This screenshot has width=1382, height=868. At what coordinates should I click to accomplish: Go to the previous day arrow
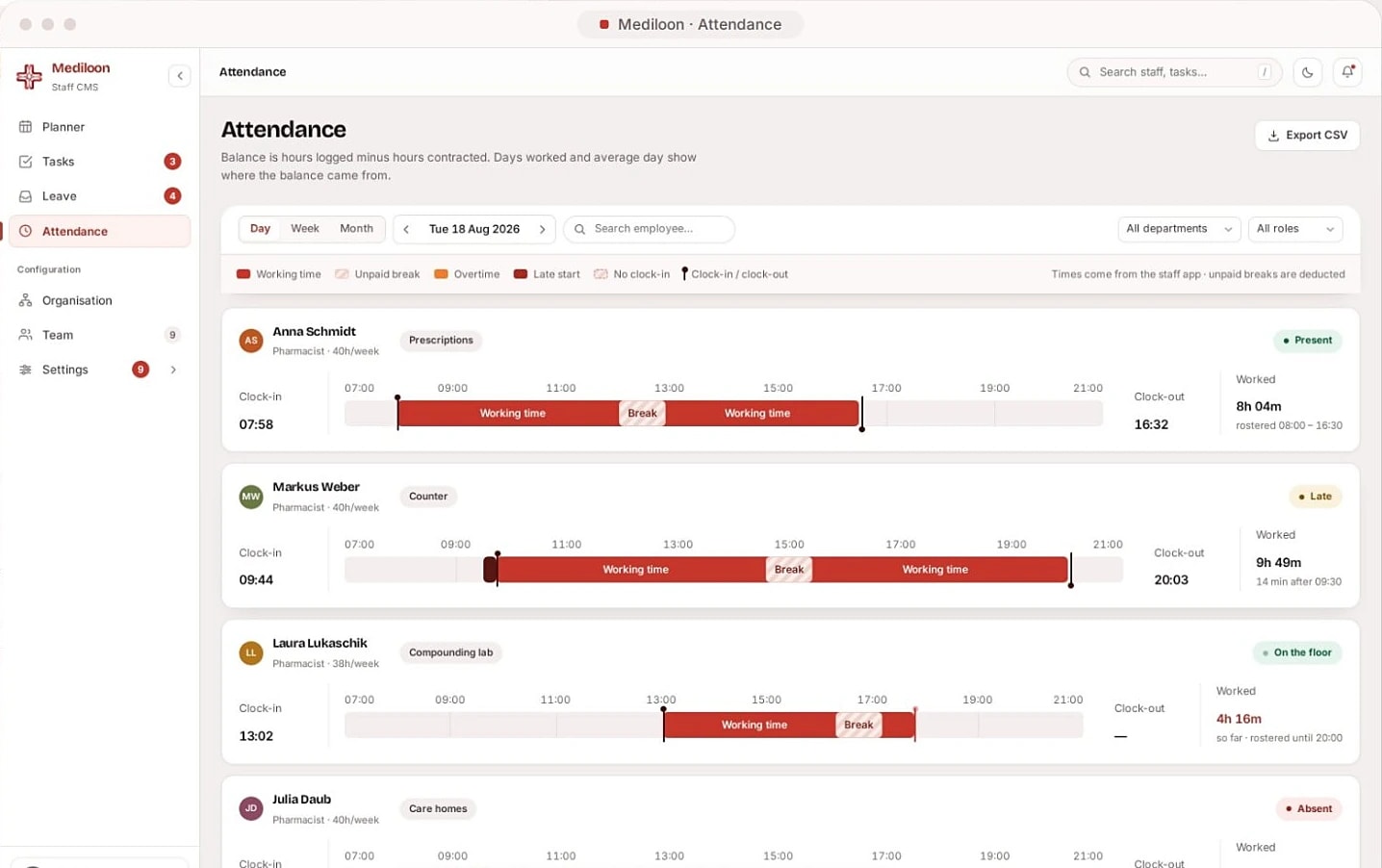(406, 229)
